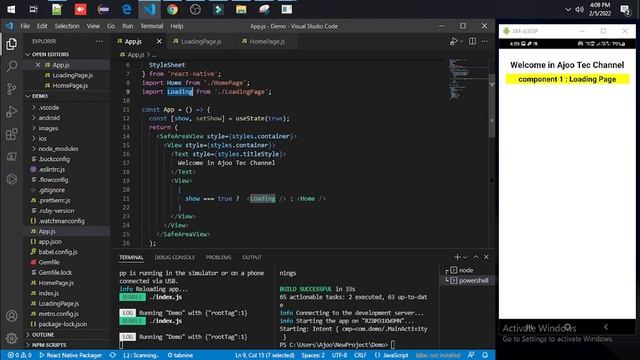Click the Run Code icon in editor toolbar

(453, 41)
